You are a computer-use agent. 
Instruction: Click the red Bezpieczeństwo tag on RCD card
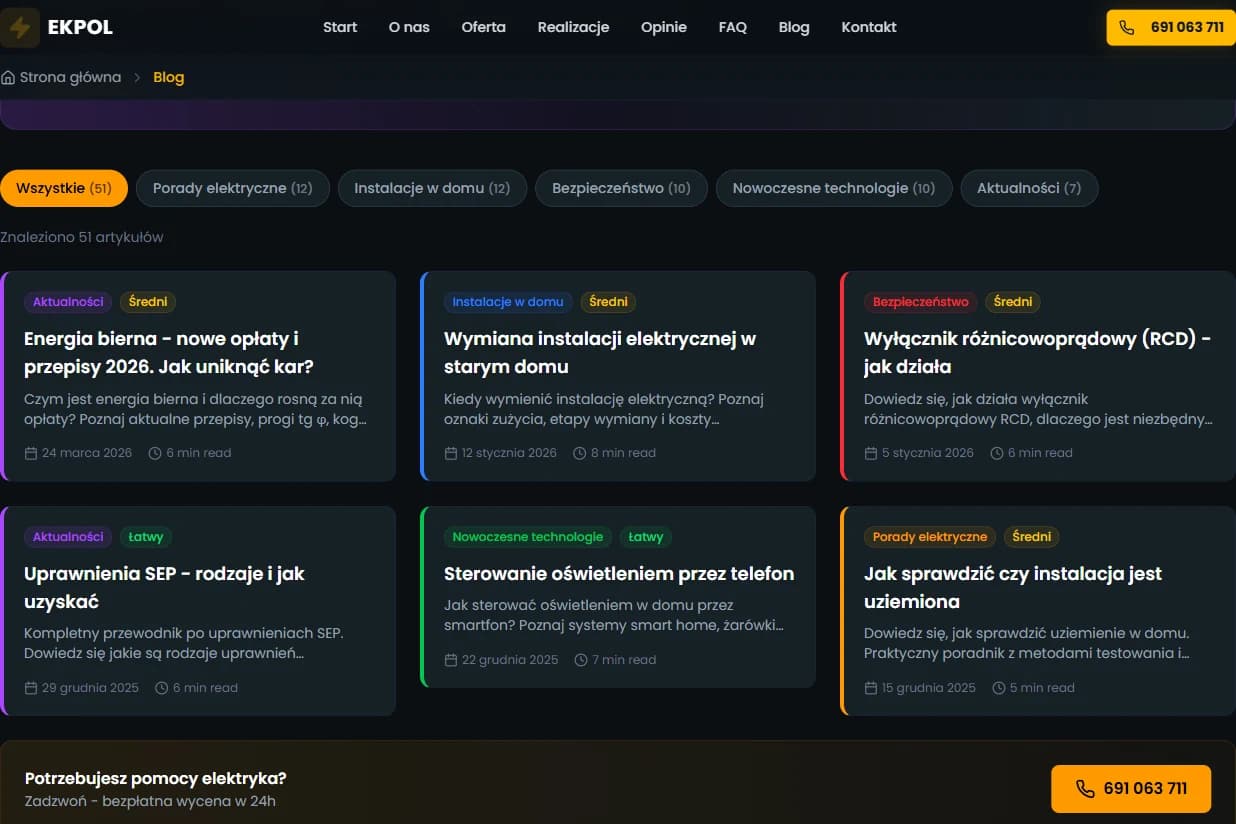point(921,302)
